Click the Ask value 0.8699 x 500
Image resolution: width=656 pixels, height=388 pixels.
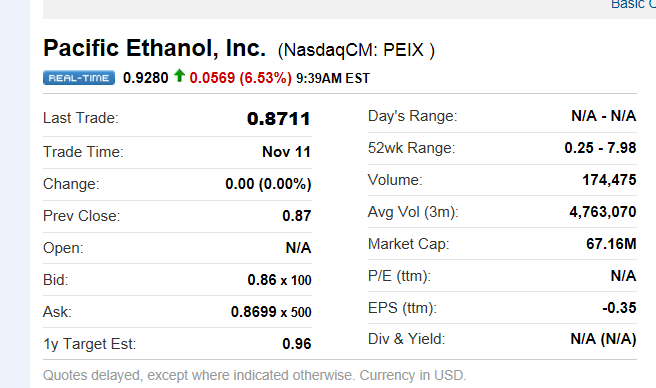tap(271, 312)
